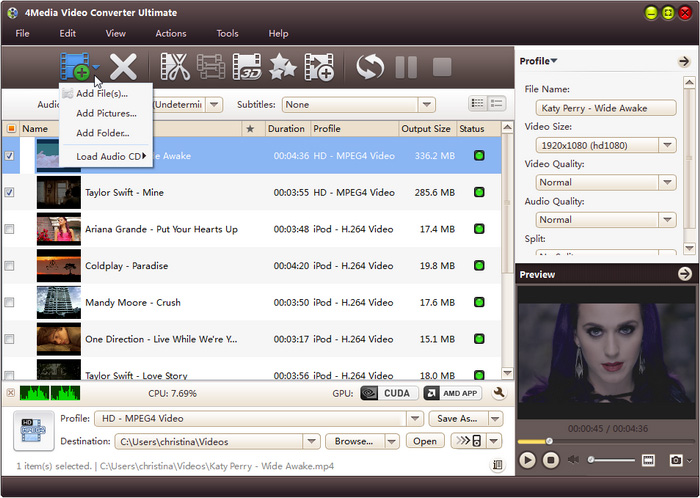The width and height of the screenshot is (700, 498).
Task: Open the 3D conversion tool
Action: 247,67
